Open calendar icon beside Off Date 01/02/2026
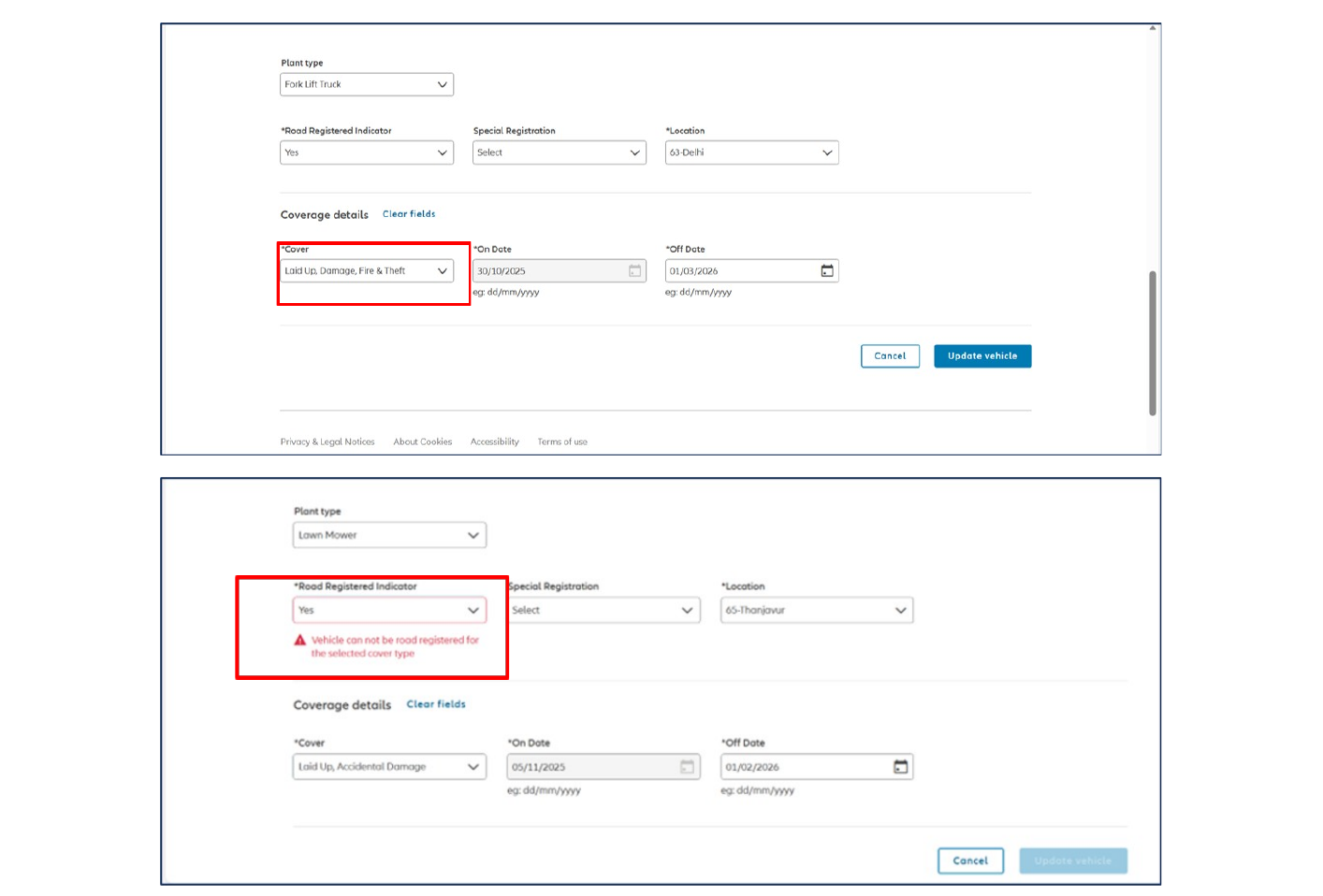 [x=900, y=767]
